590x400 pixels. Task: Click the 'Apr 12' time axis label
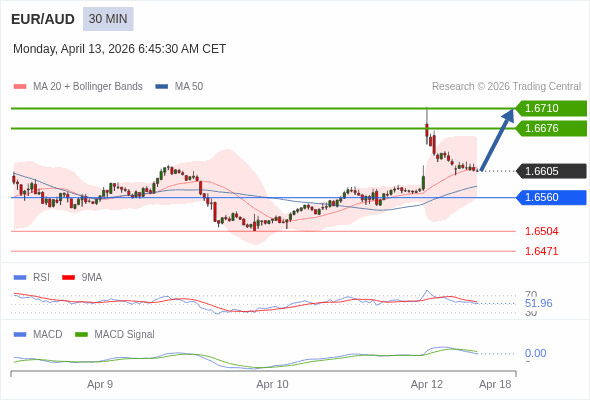427,384
